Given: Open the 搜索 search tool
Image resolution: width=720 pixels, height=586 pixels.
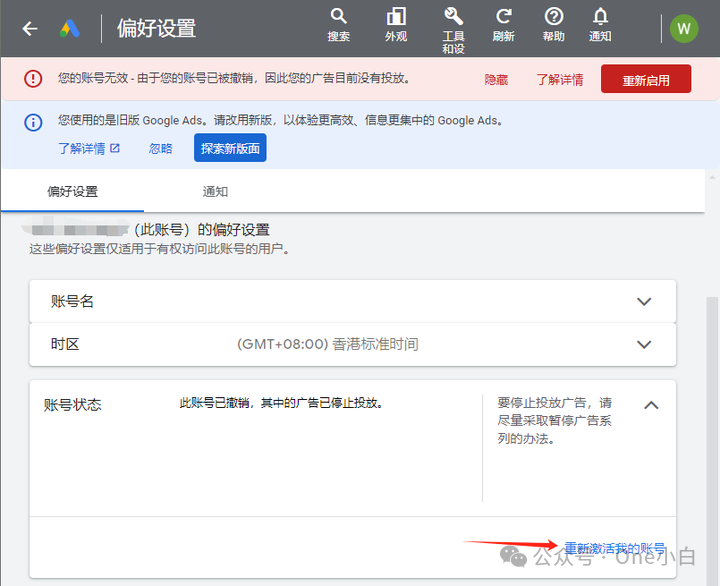Looking at the screenshot, I should (339, 25).
